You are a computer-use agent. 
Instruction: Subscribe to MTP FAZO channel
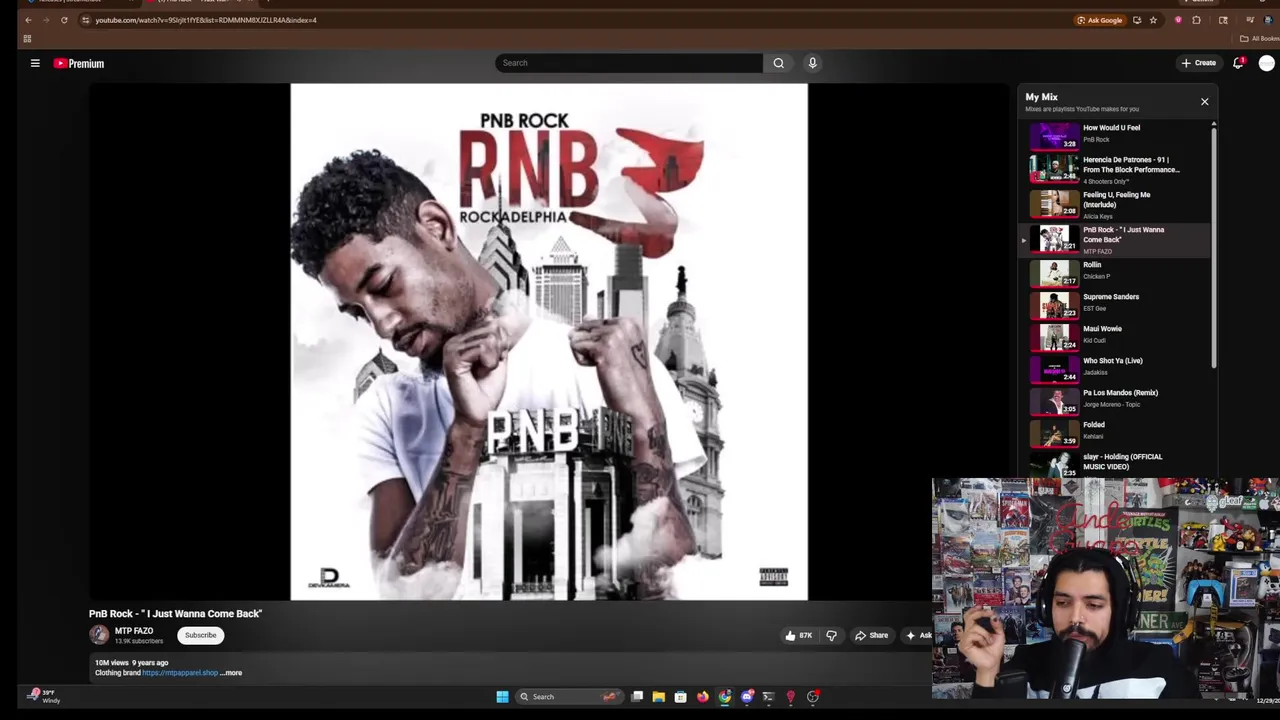pos(200,635)
